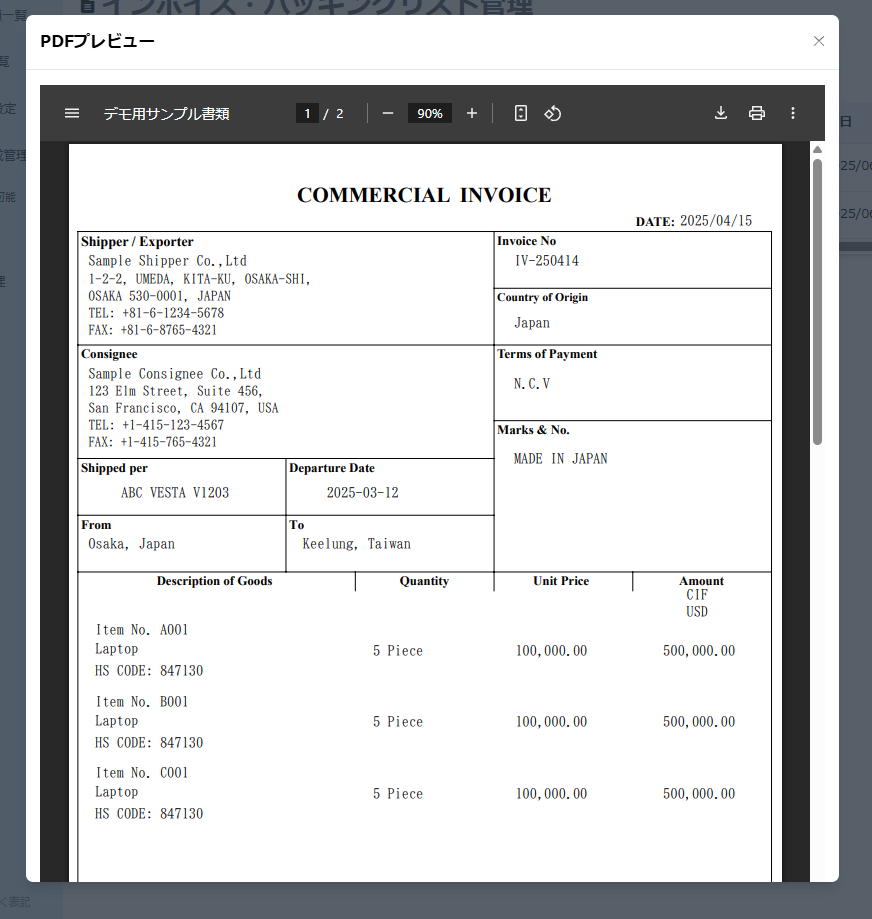Click shipper FAX: +81-6-8765-4321
The width and height of the screenshot is (872, 919).
click(152, 330)
